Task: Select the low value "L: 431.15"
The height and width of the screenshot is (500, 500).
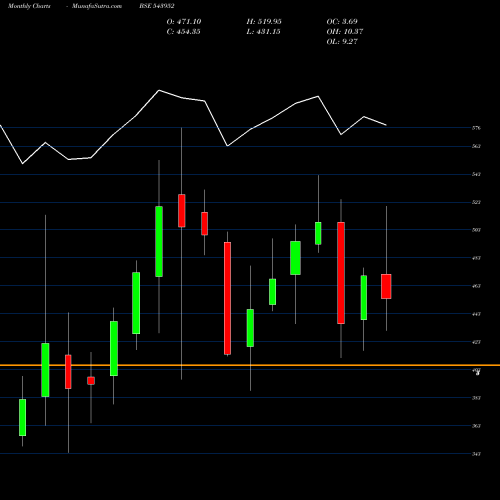Action: pos(263,32)
